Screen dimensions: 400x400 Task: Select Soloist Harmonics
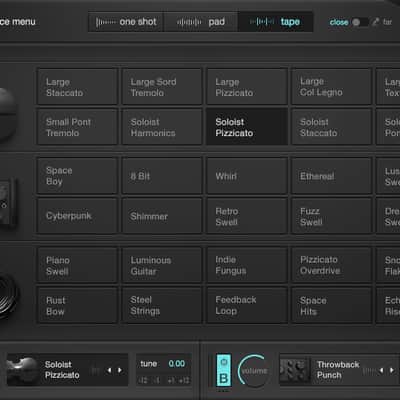click(x=162, y=127)
